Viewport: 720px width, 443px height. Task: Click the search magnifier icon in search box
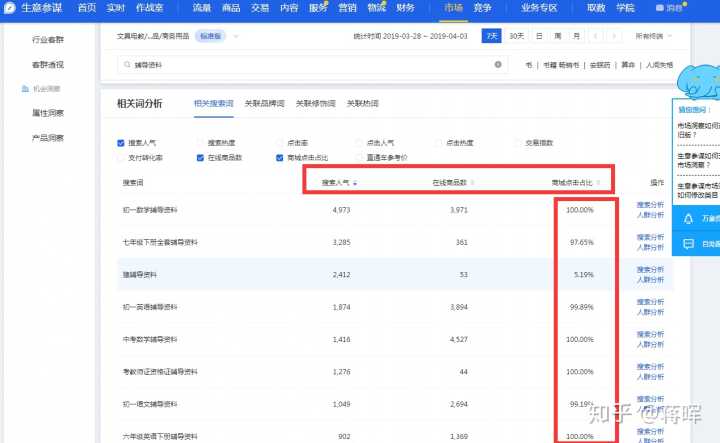coord(124,64)
